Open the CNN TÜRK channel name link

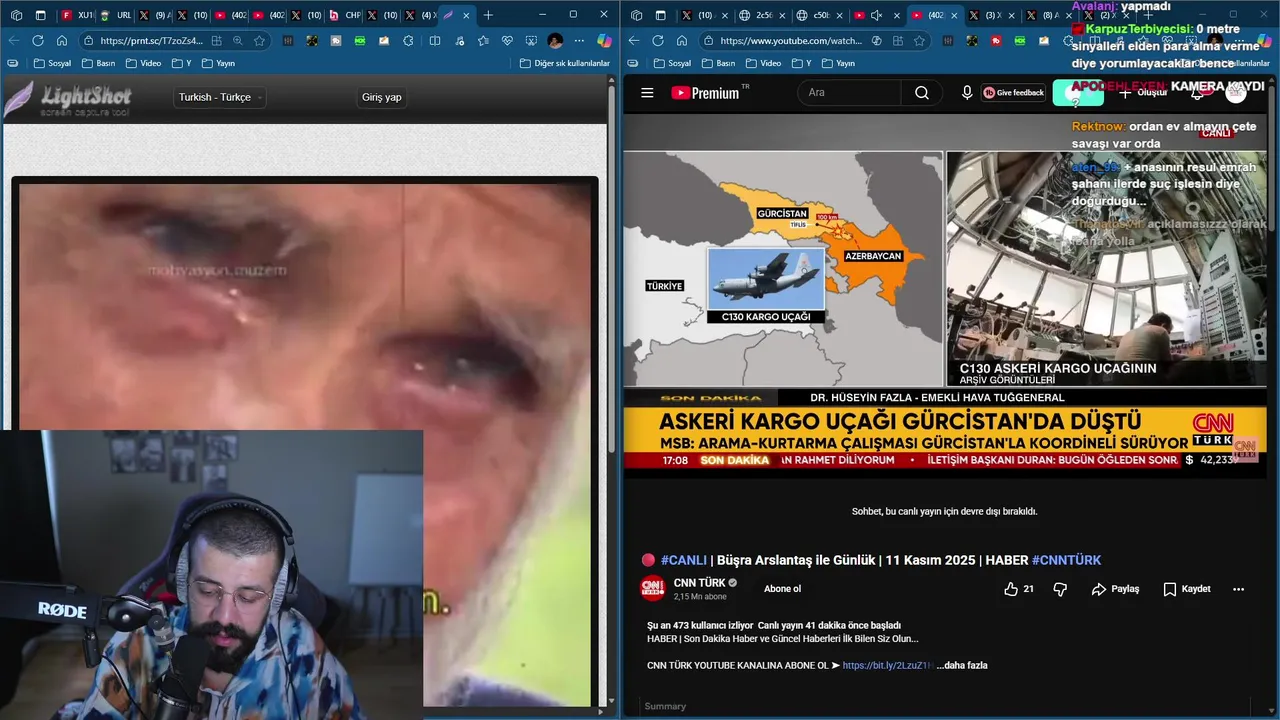coord(699,583)
